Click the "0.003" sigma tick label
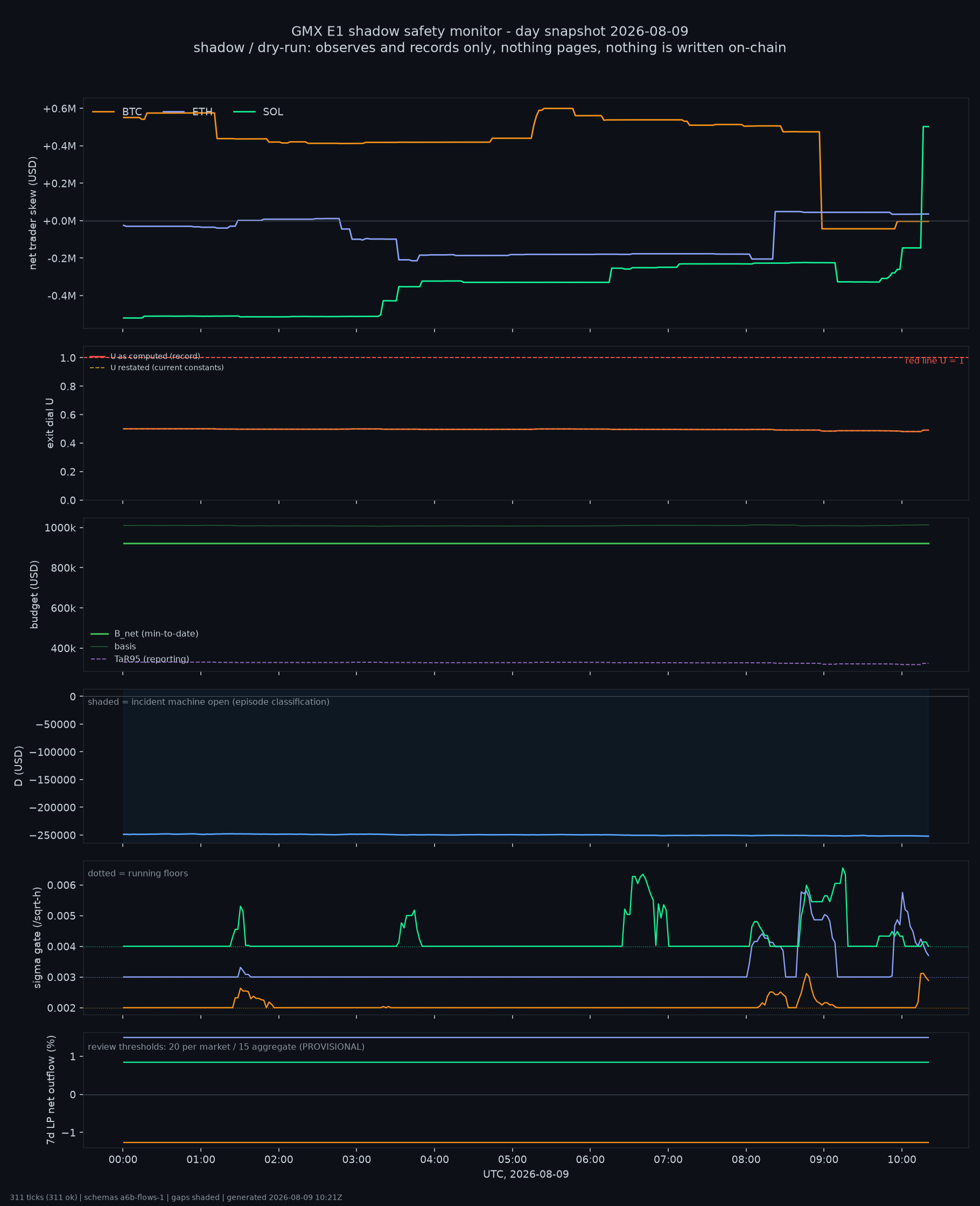The image size is (980, 1206). (x=61, y=977)
